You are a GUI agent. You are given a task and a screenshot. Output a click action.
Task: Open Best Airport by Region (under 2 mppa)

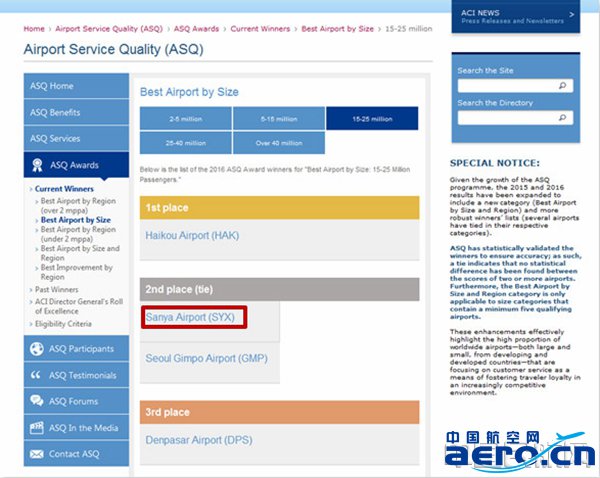pyautogui.click(x=78, y=234)
